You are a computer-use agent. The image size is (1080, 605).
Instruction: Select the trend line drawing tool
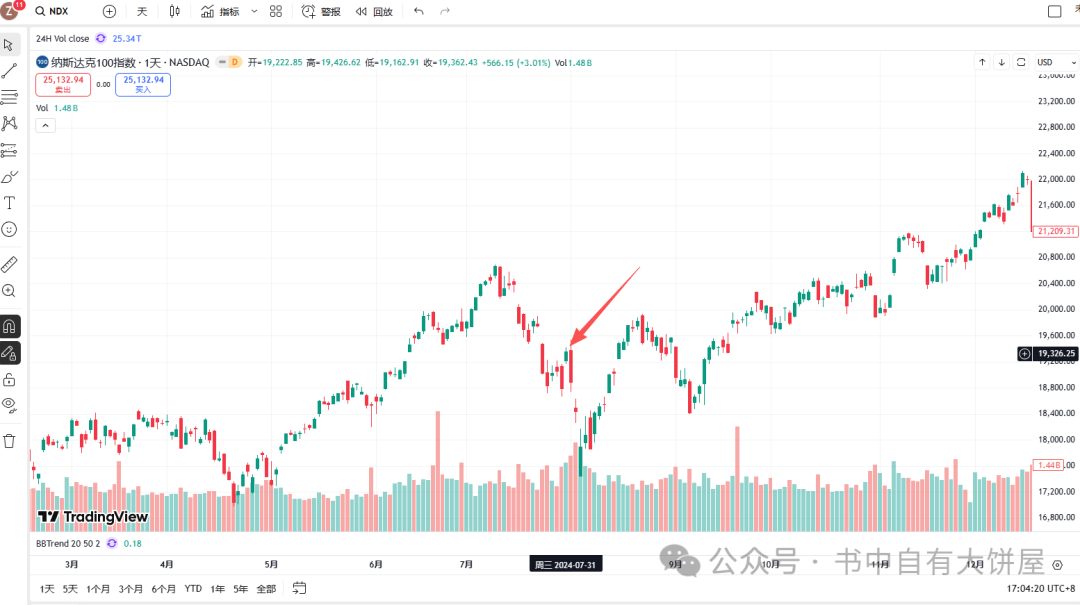click(x=10, y=71)
